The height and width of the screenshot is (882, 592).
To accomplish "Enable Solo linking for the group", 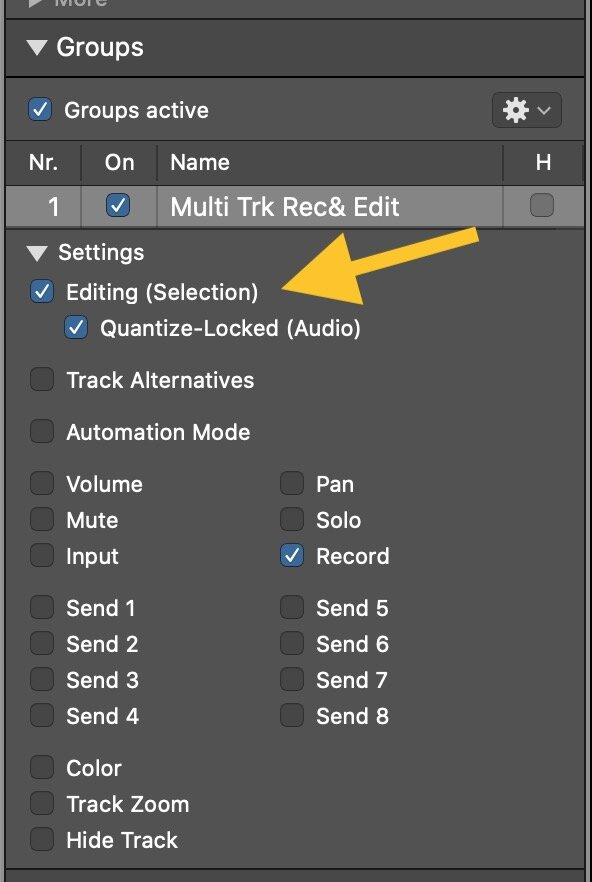I will (292, 520).
